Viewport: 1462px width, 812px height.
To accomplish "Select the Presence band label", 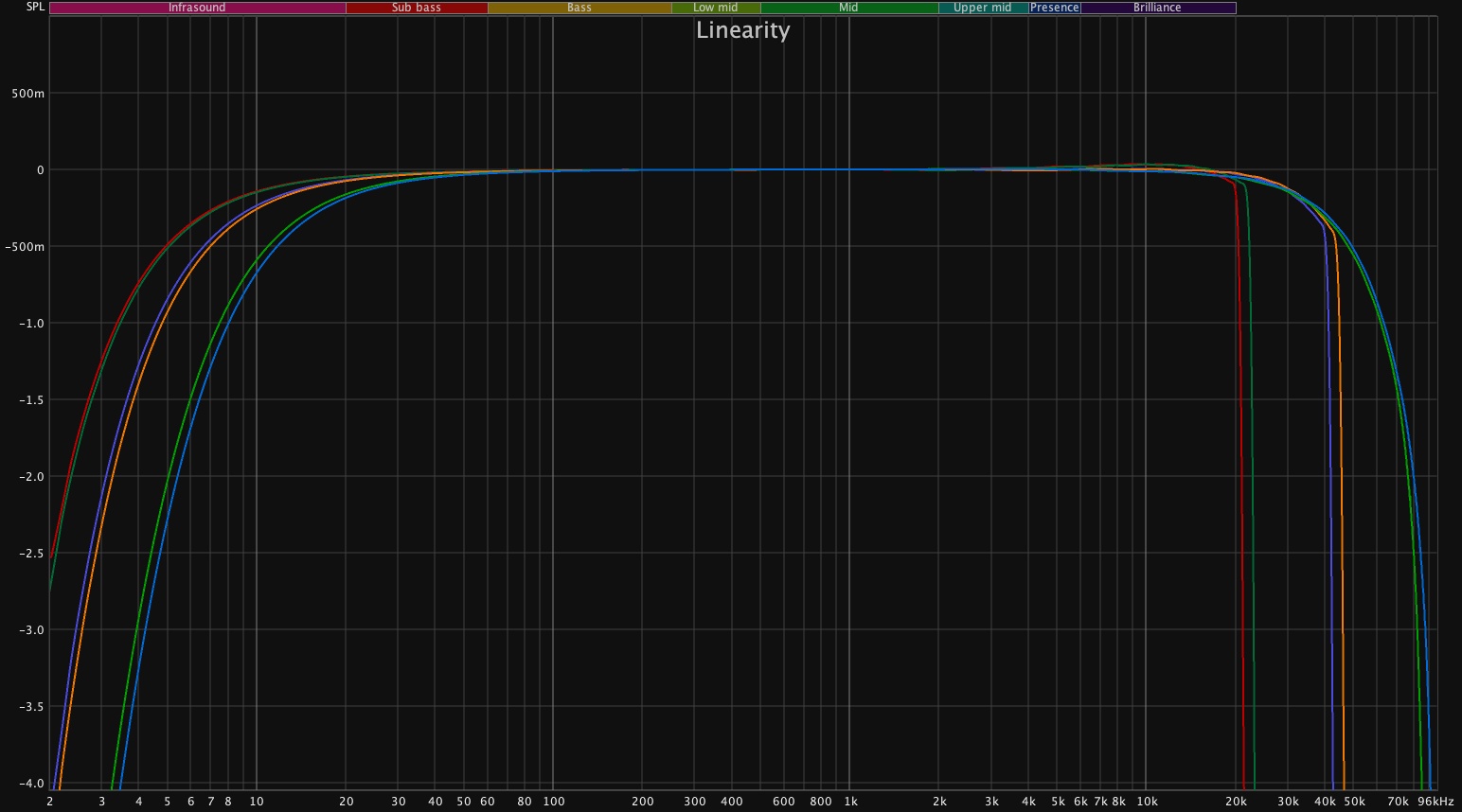I will click(1055, 8).
